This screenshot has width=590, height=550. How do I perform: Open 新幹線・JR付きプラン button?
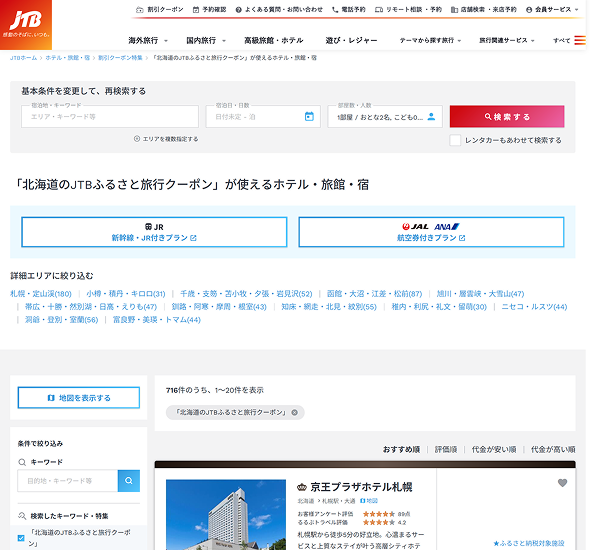[154, 232]
